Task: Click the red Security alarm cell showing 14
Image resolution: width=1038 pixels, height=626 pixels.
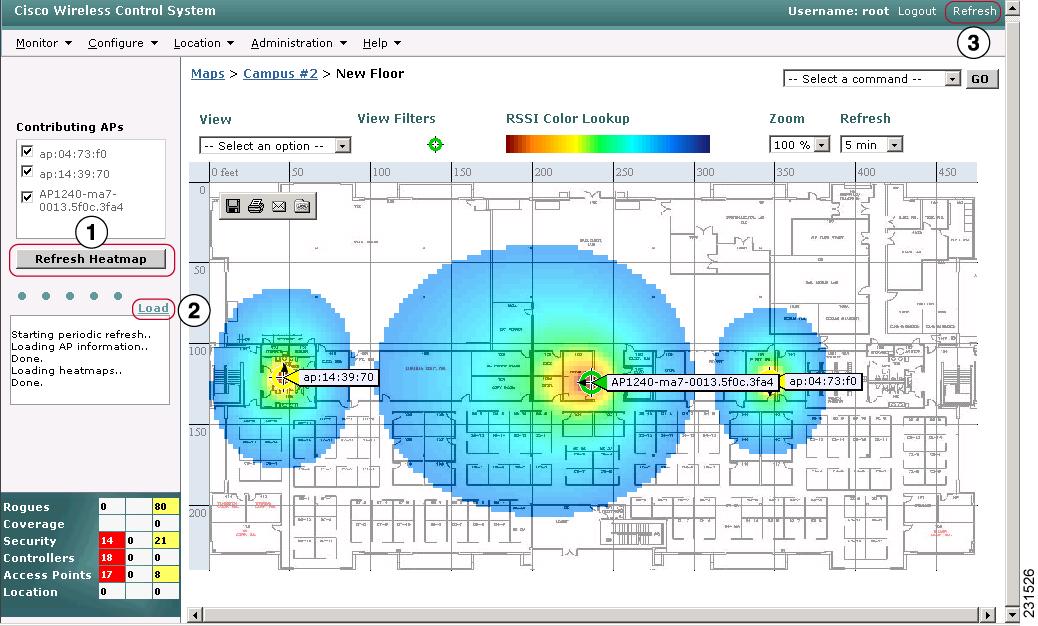Action: pyautogui.click(x=111, y=541)
